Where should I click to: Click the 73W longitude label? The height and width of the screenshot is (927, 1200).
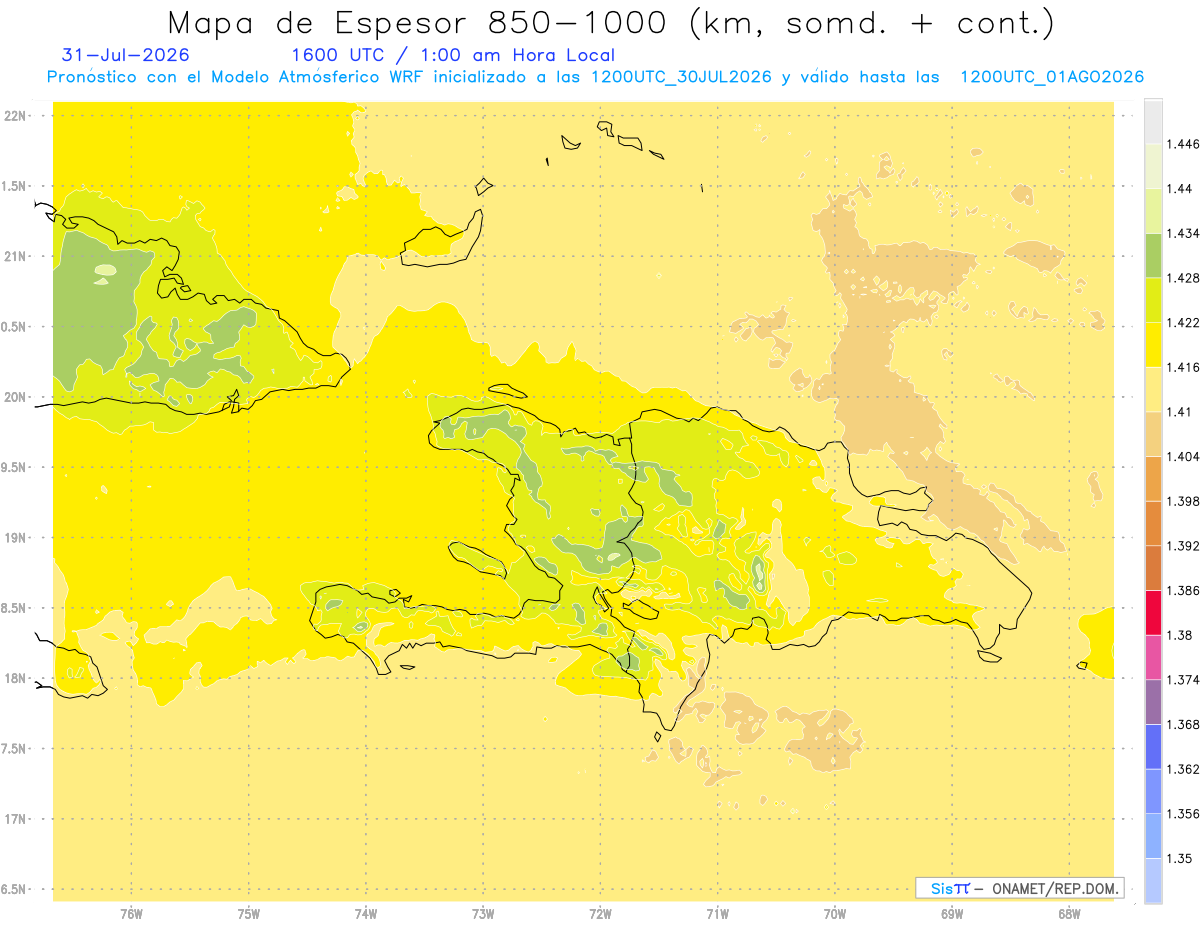click(x=483, y=914)
